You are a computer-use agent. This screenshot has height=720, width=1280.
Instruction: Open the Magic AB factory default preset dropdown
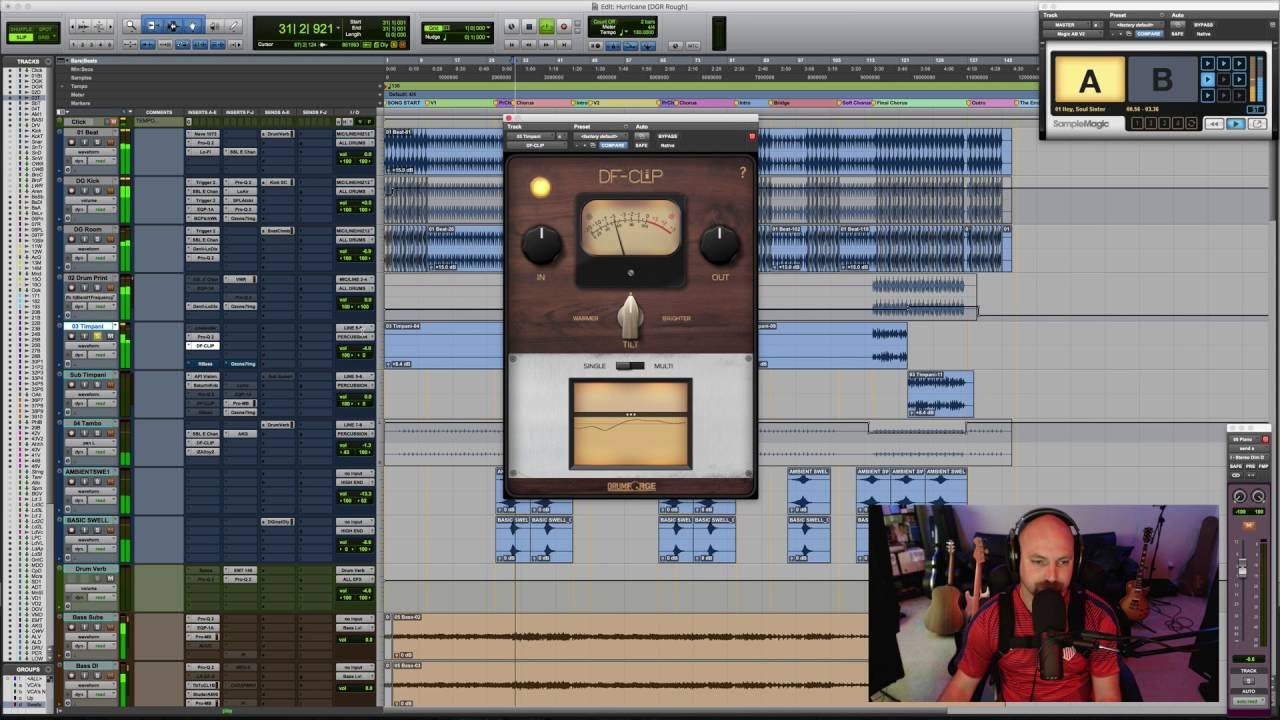point(1137,25)
